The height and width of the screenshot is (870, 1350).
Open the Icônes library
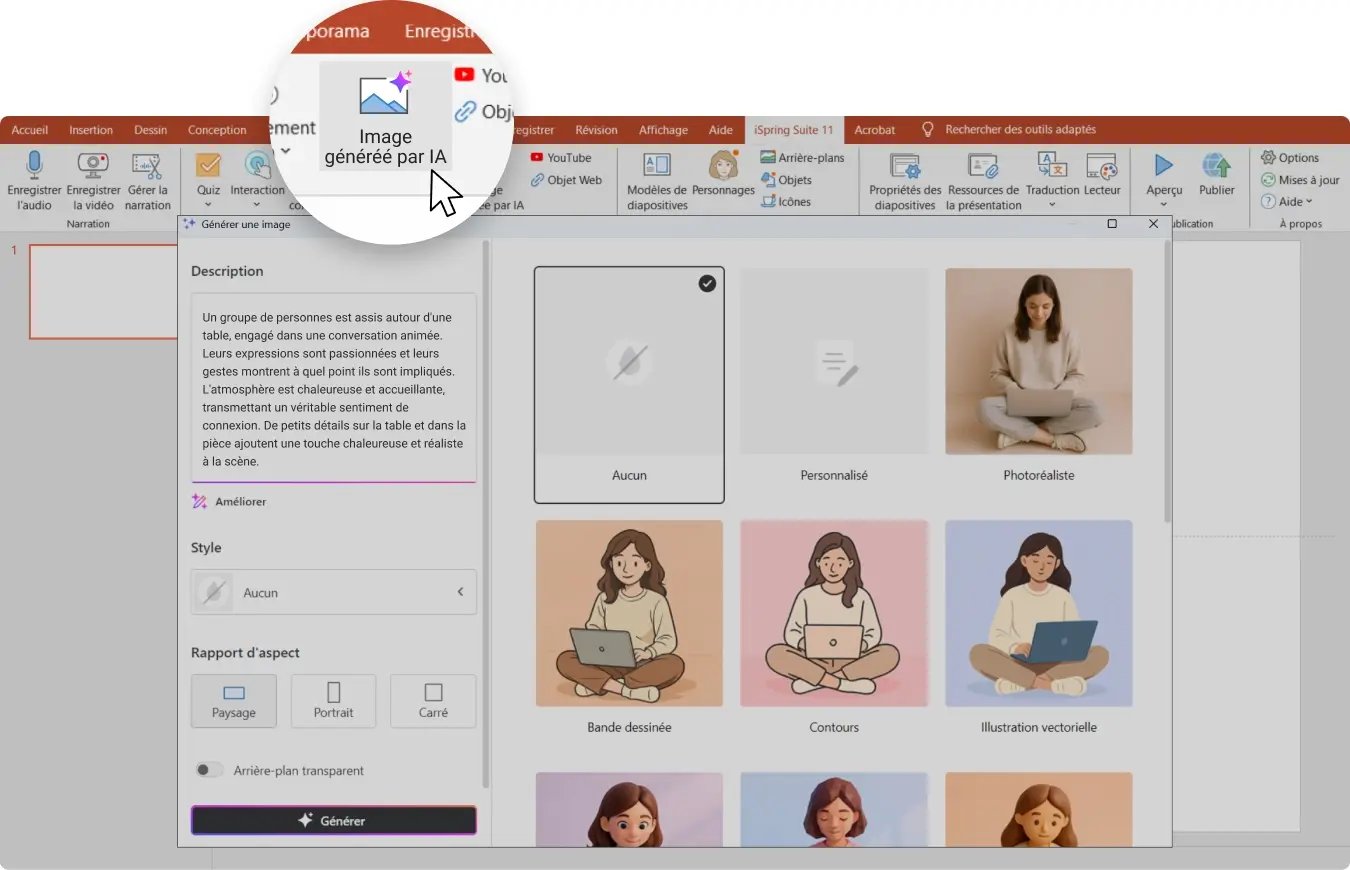[x=786, y=202]
